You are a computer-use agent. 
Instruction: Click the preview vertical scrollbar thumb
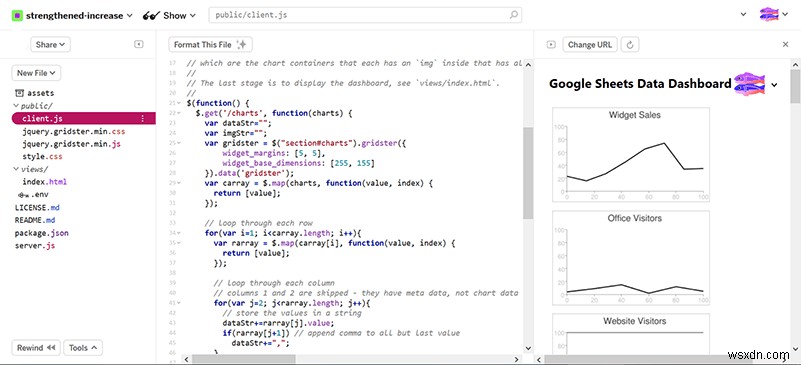click(x=795, y=86)
